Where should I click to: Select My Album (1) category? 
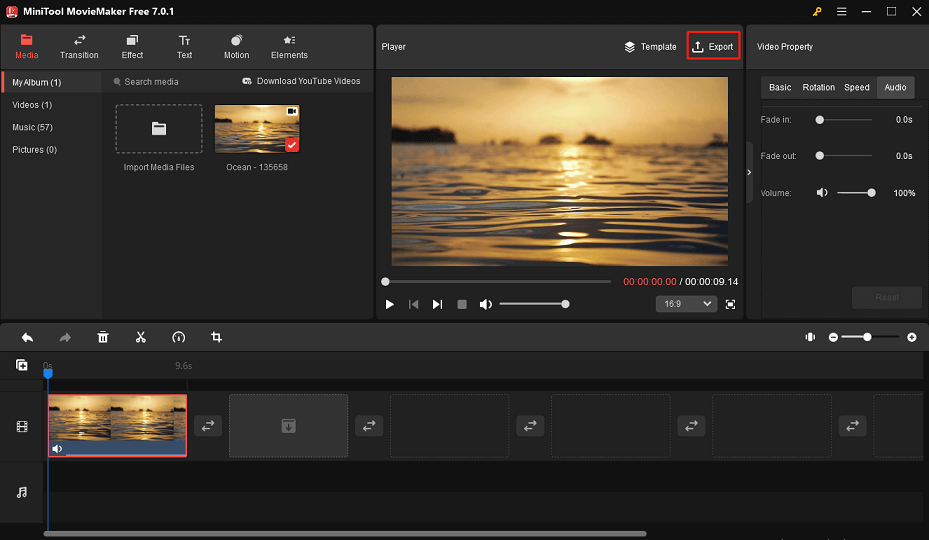(x=52, y=82)
